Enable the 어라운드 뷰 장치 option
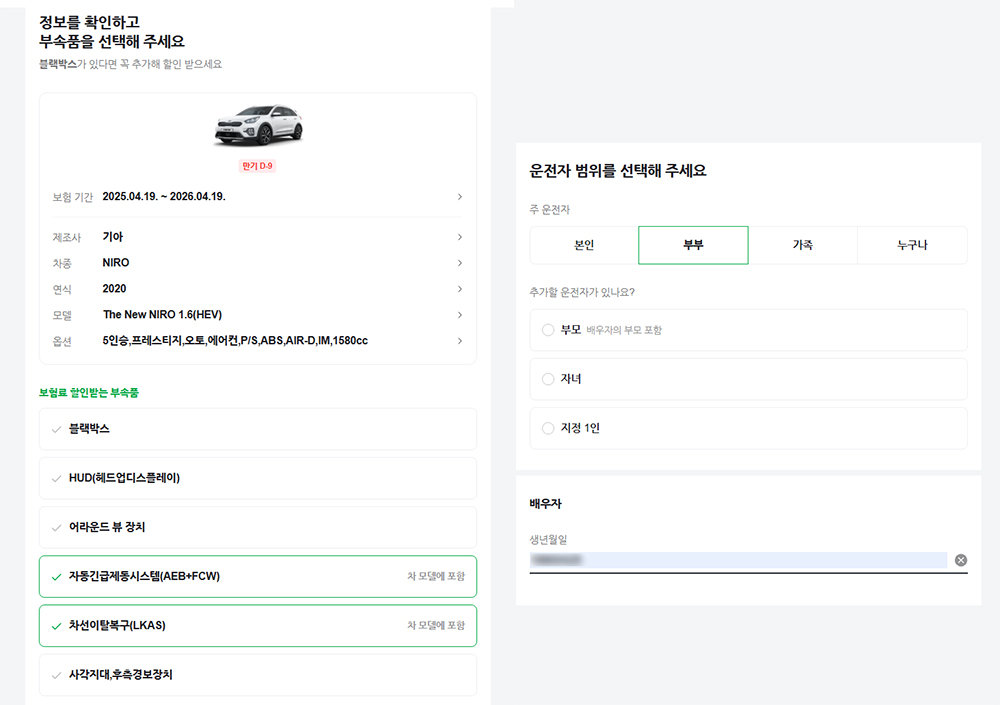This screenshot has width=1000, height=705. point(57,527)
